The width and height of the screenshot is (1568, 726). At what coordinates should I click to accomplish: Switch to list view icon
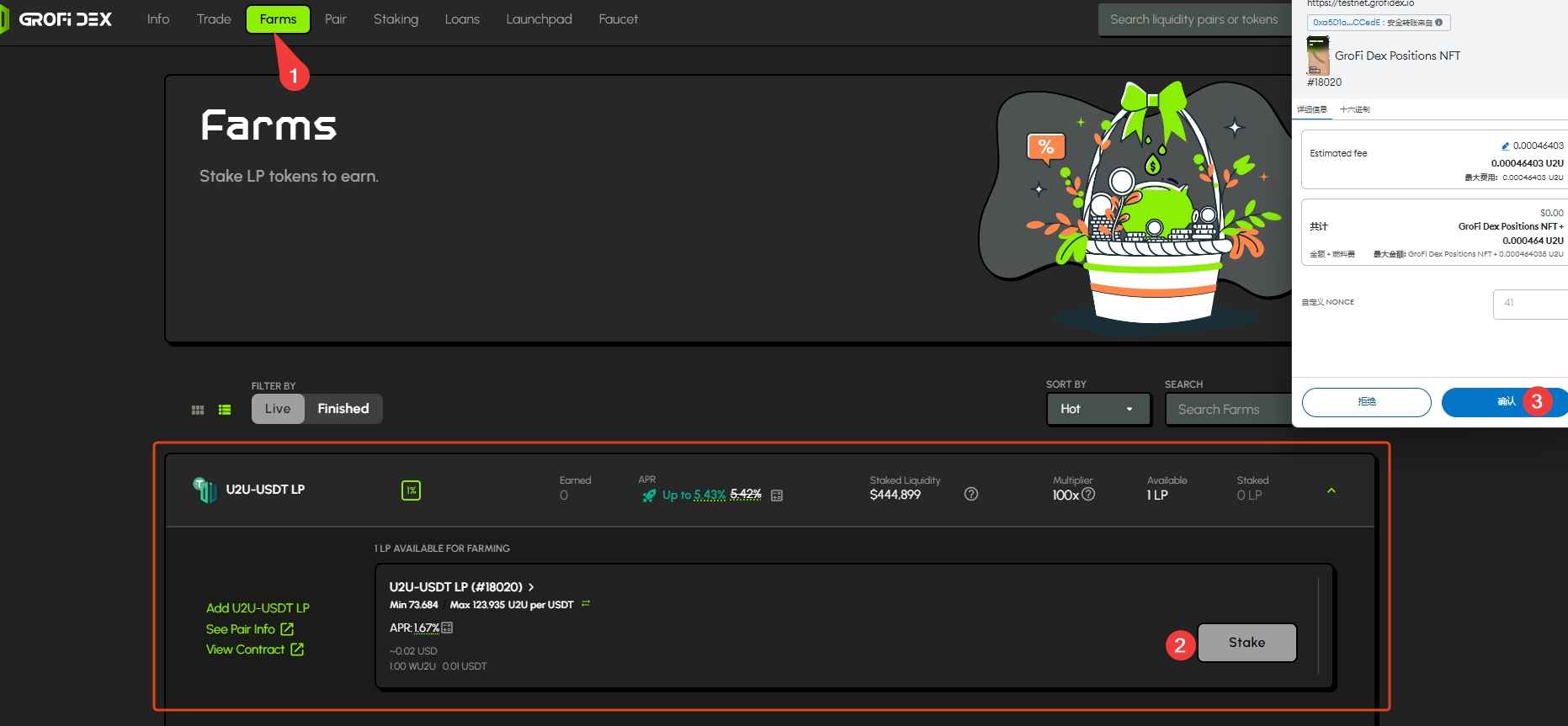(225, 410)
